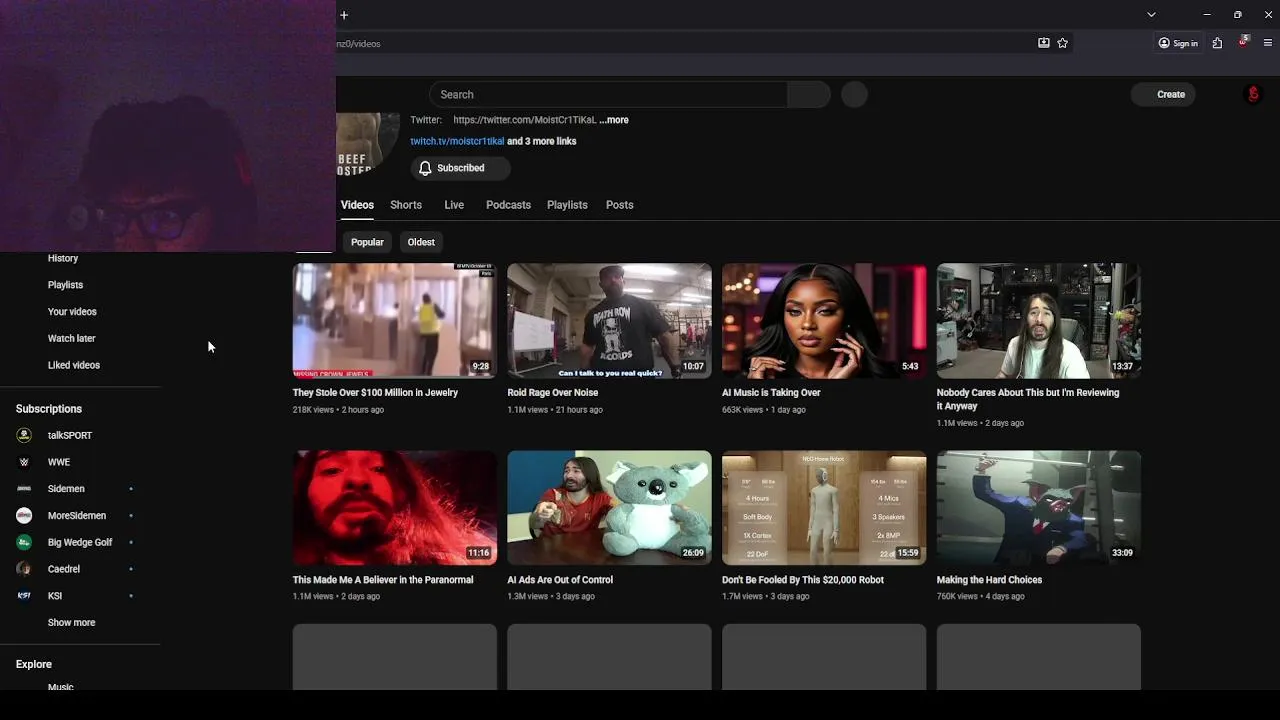This screenshot has height=720, width=1280.
Task: Click the bell icon in Subscribed button
Action: click(x=425, y=168)
